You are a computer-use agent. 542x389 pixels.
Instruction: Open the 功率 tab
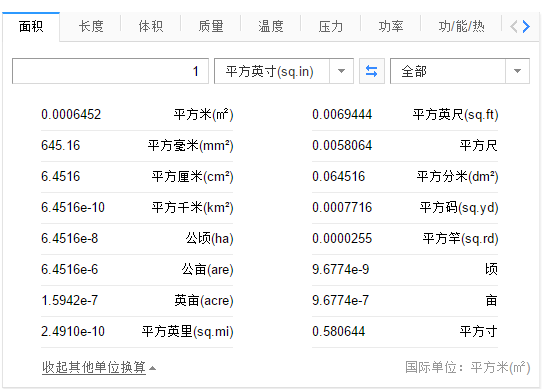pos(391,26)
